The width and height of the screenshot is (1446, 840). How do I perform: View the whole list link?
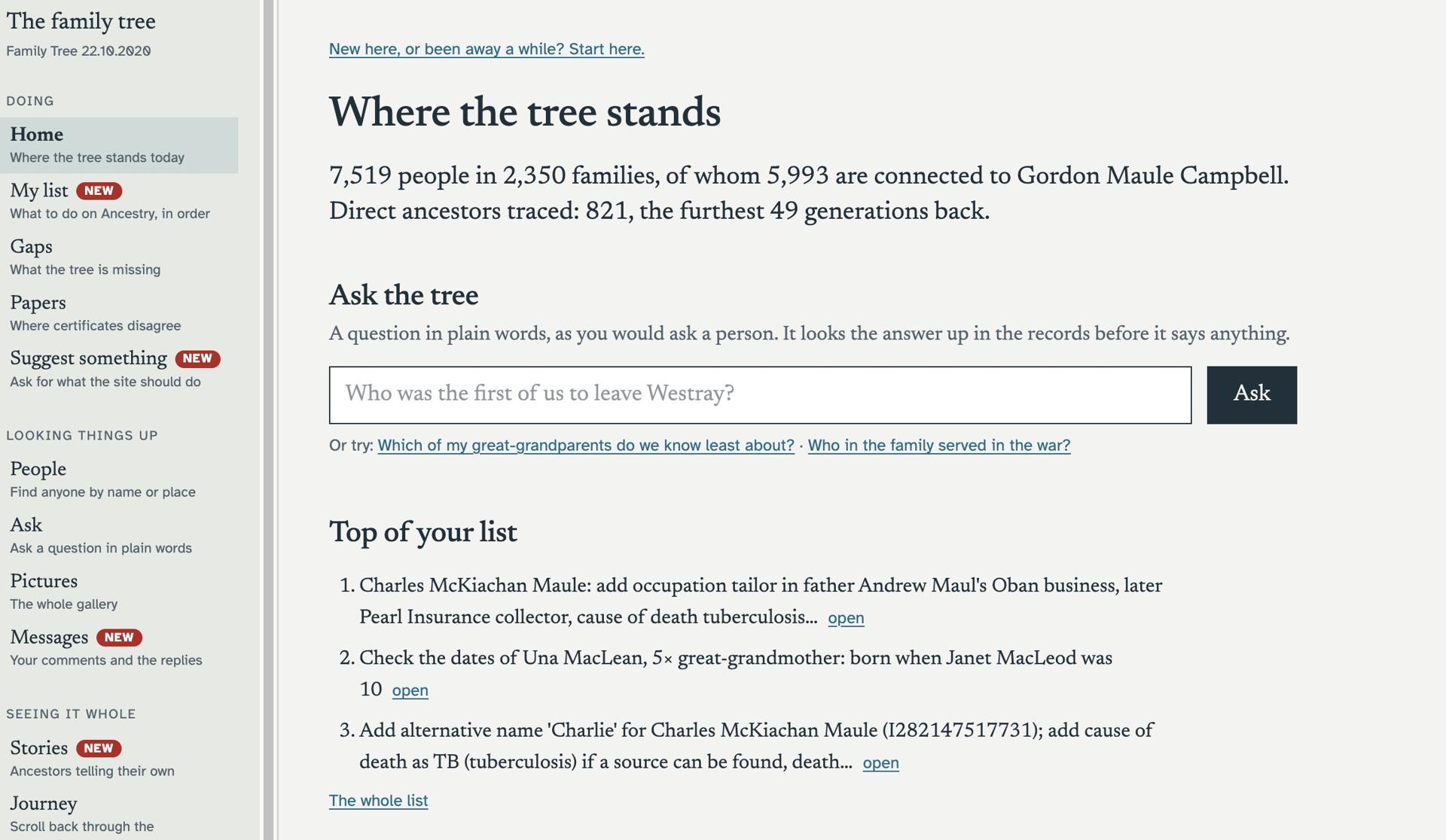tap(378, 801)
